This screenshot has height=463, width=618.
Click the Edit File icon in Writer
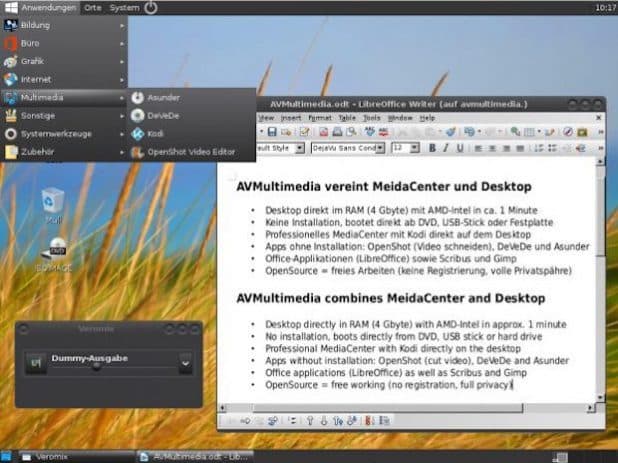pyautogui.click(x=304, y=132)
